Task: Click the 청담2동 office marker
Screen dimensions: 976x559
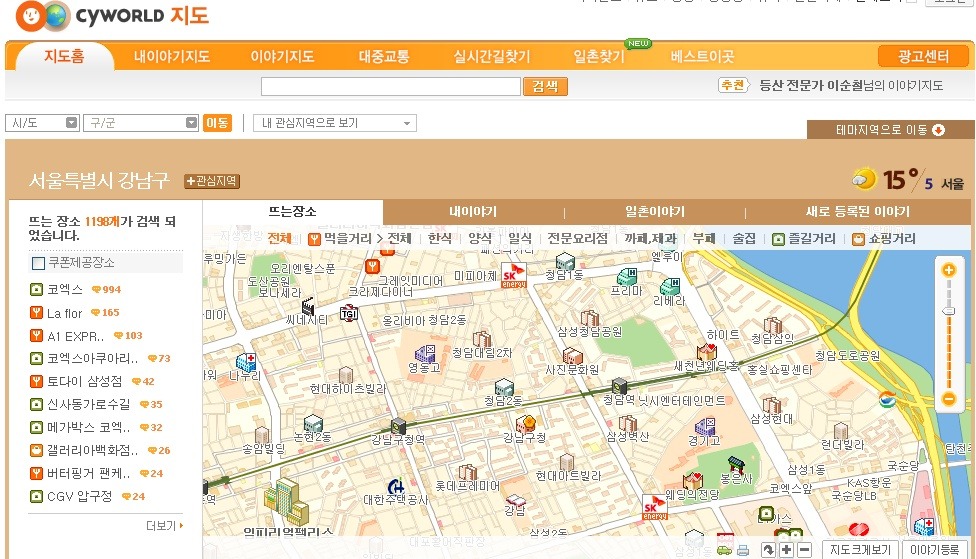Action: tap(504, 387)
